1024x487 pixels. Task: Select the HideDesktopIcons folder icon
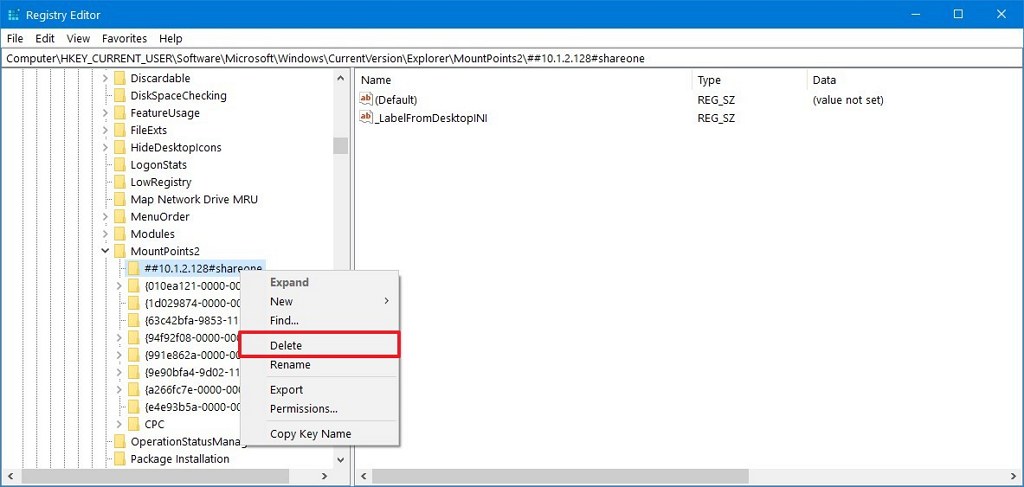click(120, 148)
